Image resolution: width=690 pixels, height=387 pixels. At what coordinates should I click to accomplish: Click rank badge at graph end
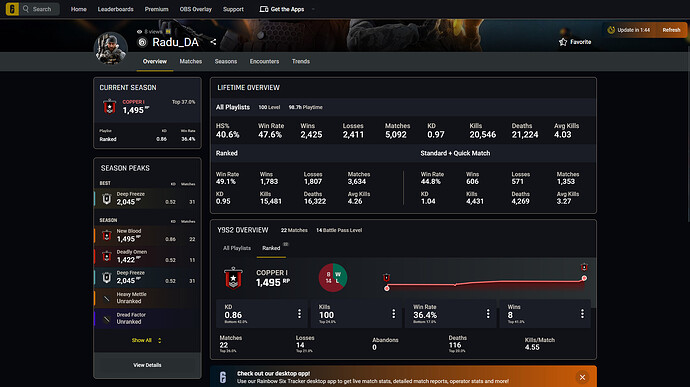[x=584, y=267]
